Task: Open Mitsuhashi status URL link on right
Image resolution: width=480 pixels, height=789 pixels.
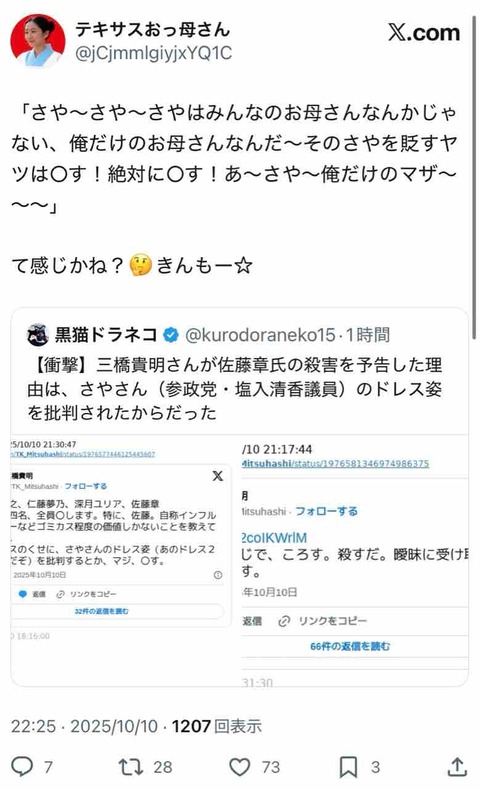Action: (336, 463)
